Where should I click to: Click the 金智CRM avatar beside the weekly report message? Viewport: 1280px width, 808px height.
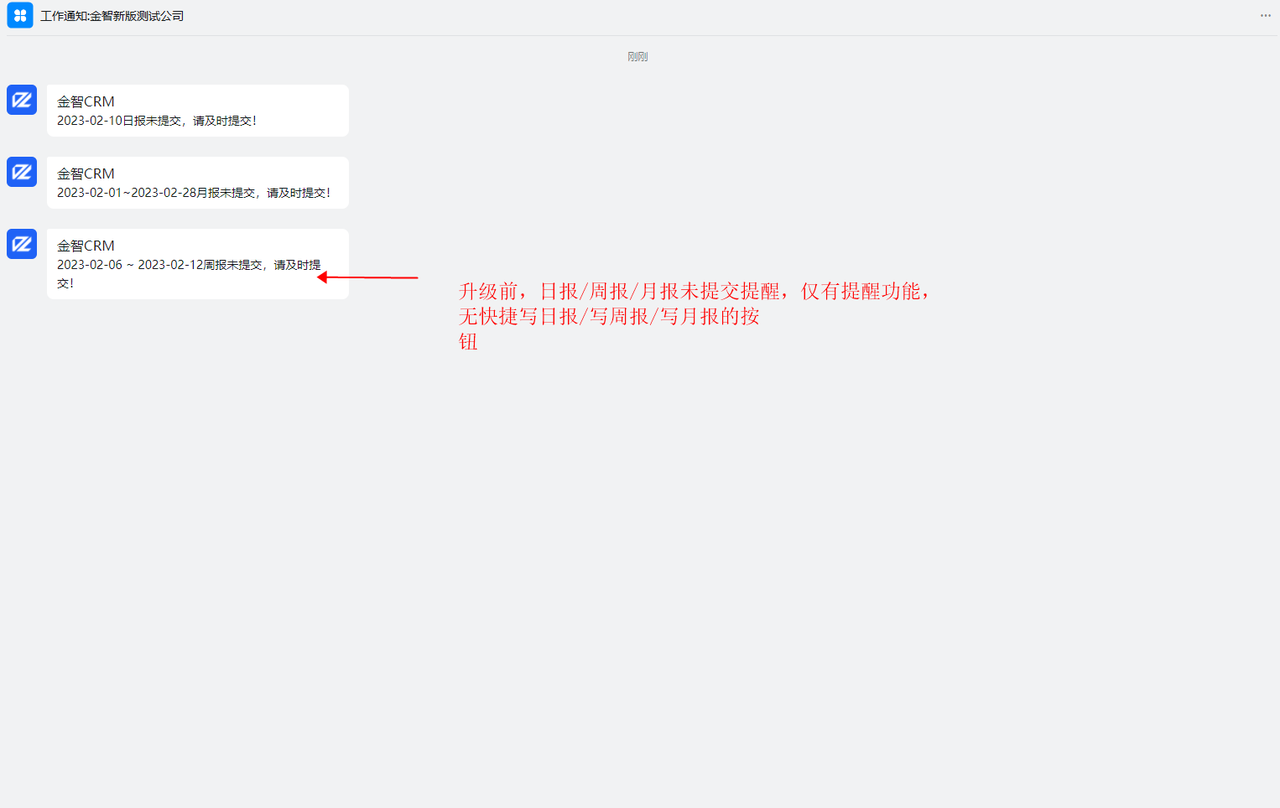click(22, 244)
